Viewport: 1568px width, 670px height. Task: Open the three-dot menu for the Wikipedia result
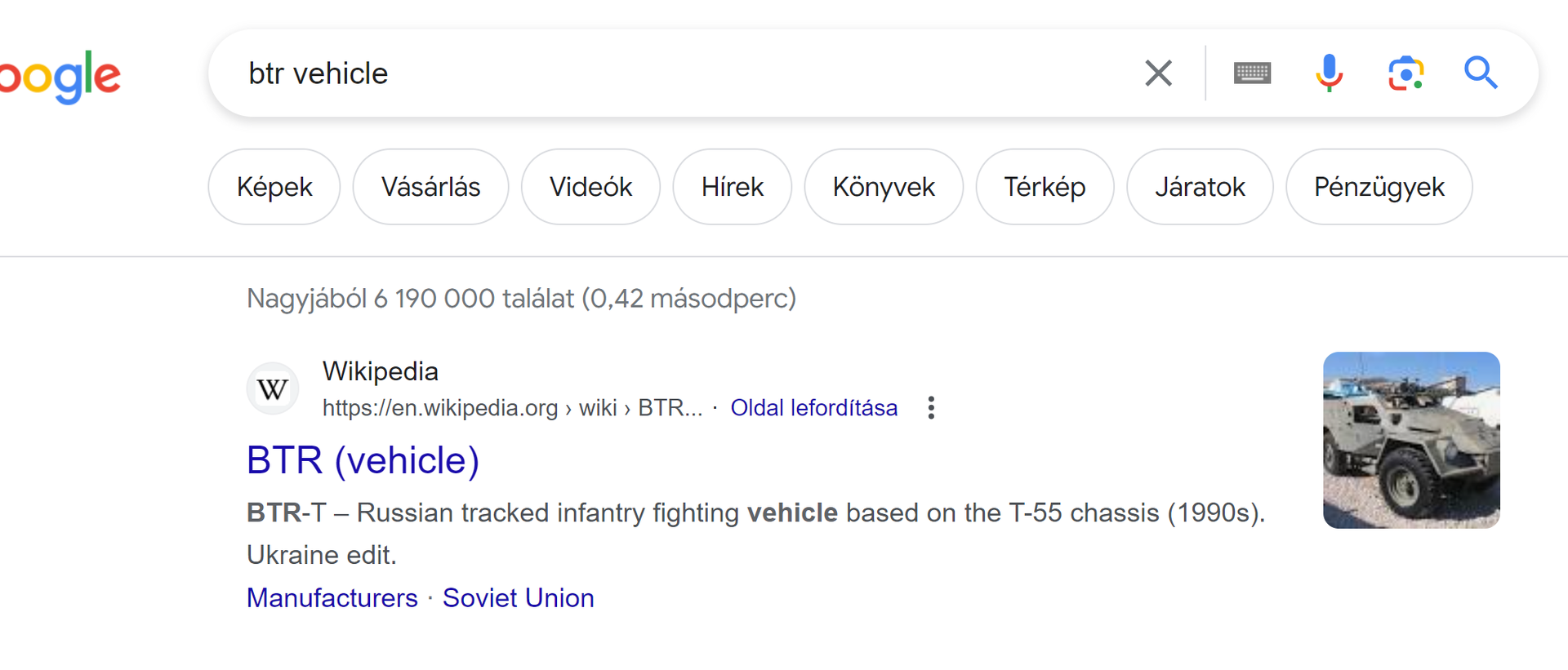931,408
